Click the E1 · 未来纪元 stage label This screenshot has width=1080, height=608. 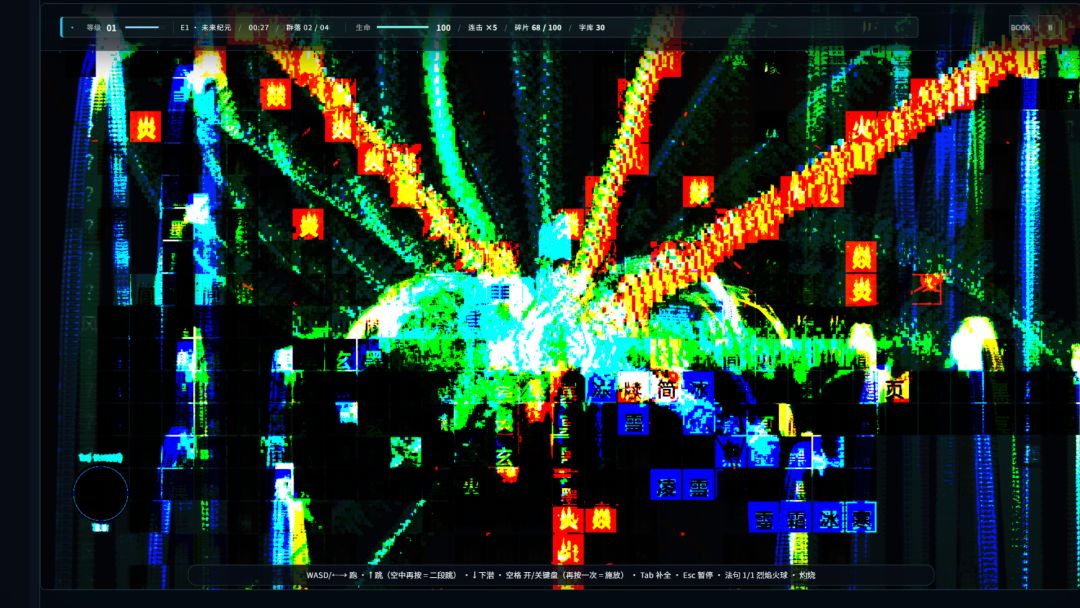(206, 28)
